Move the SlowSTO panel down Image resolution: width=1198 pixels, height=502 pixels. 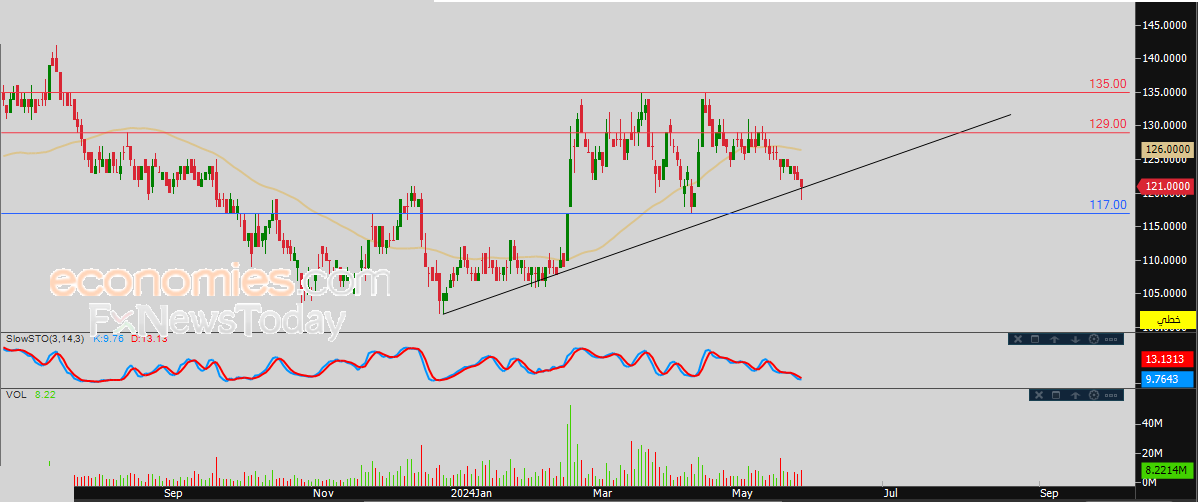click(x=1075, y=339)
